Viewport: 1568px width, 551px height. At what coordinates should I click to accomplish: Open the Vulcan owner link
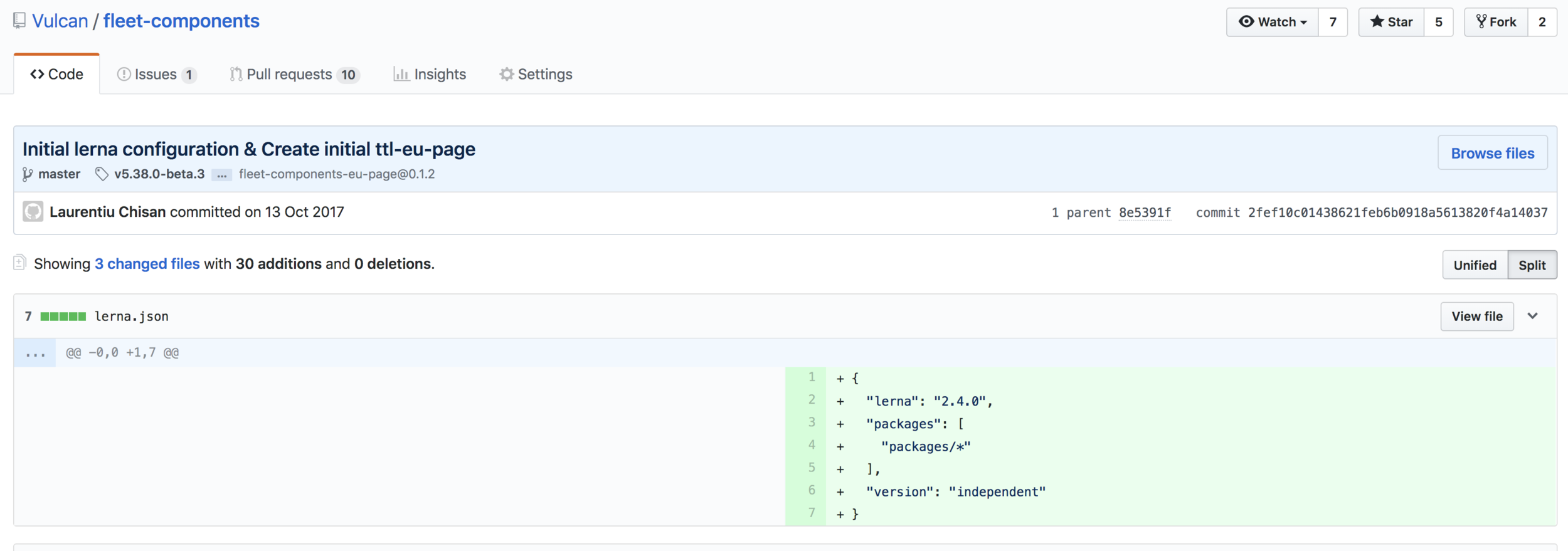[60, 21]
